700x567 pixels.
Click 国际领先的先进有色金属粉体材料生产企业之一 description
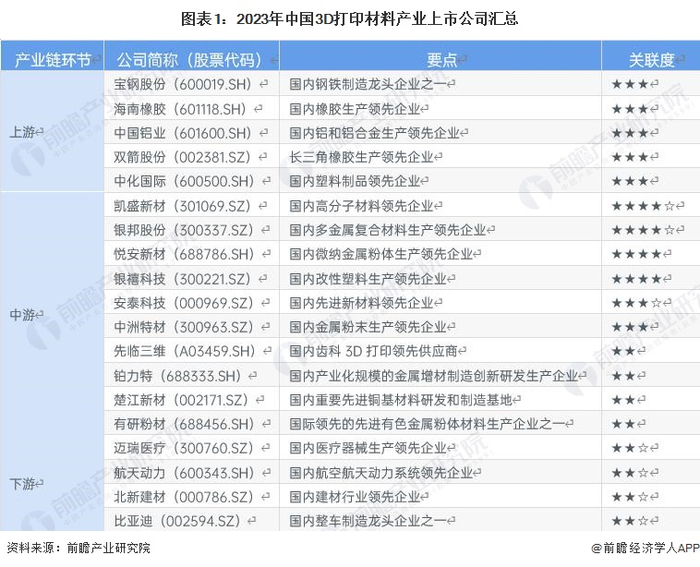[x=427, y=424]
